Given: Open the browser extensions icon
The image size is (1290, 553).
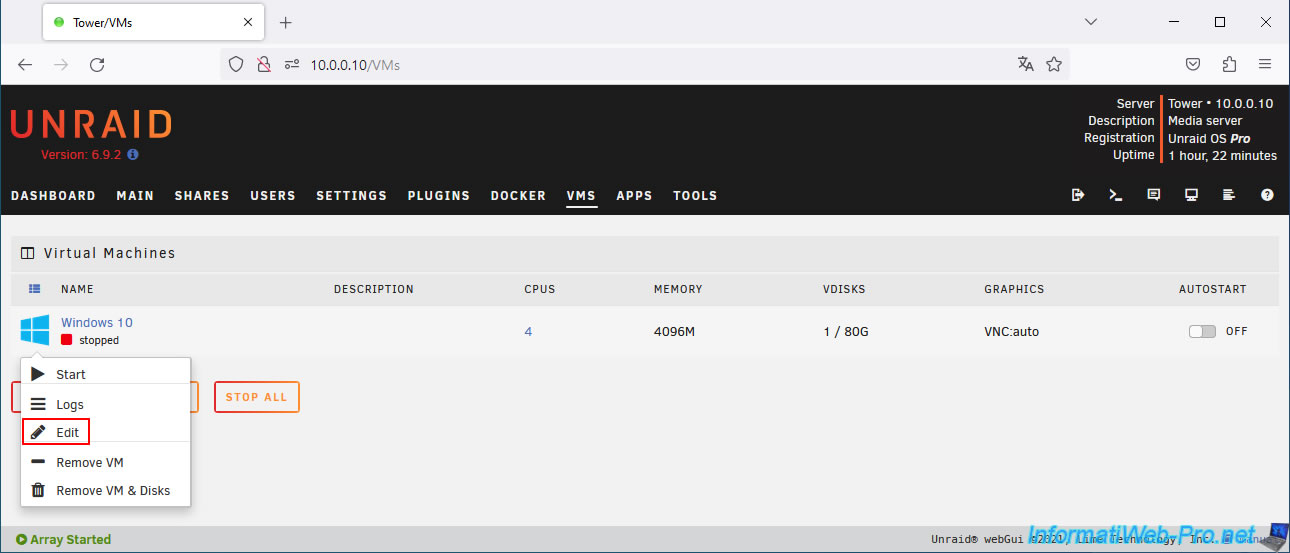Looking at the screenshot, I should click(x=1229, y=64).
